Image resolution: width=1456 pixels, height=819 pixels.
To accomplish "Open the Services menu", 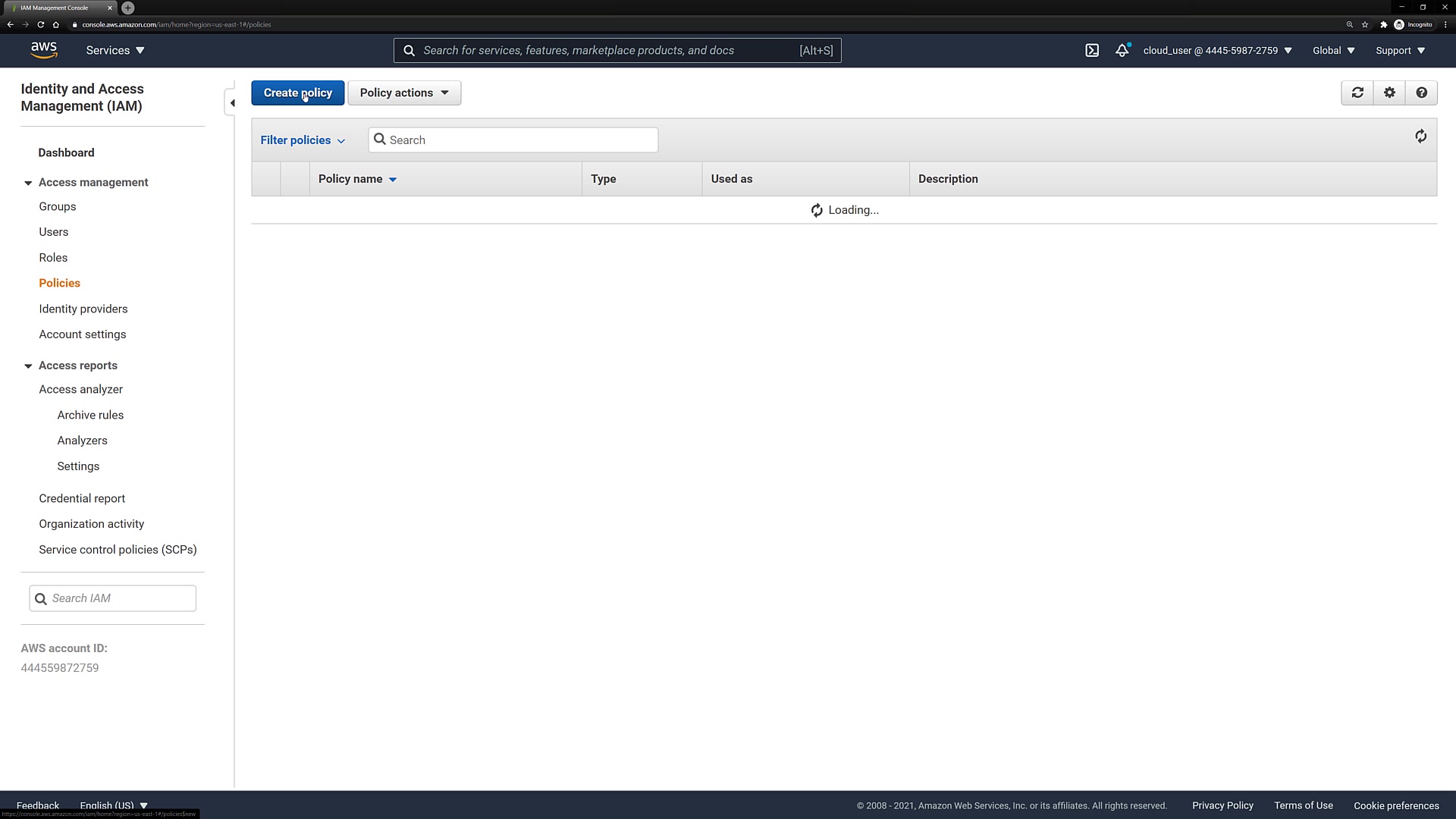I will pos(115,51).
